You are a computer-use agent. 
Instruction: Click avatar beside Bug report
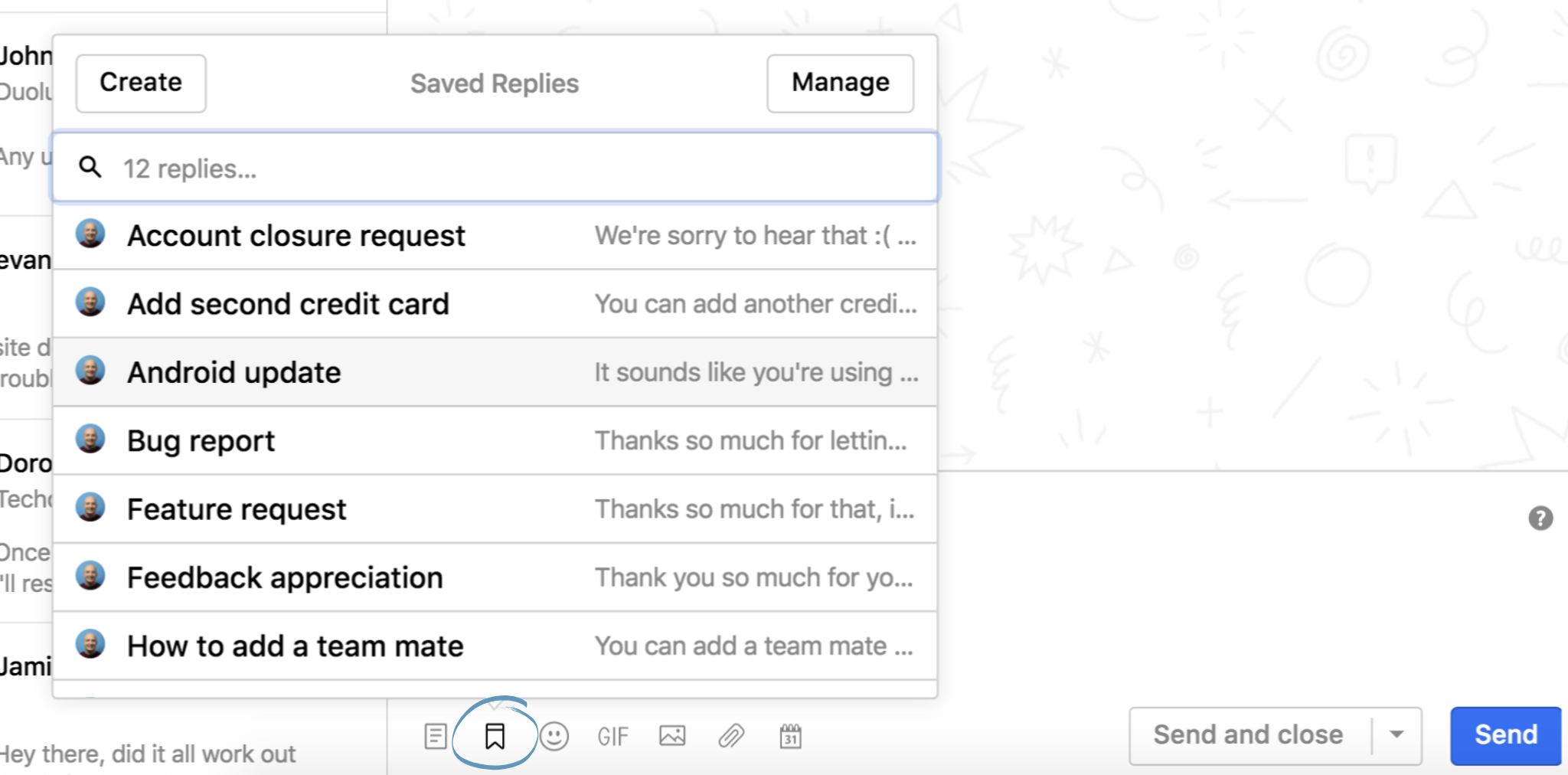[90, 439]
